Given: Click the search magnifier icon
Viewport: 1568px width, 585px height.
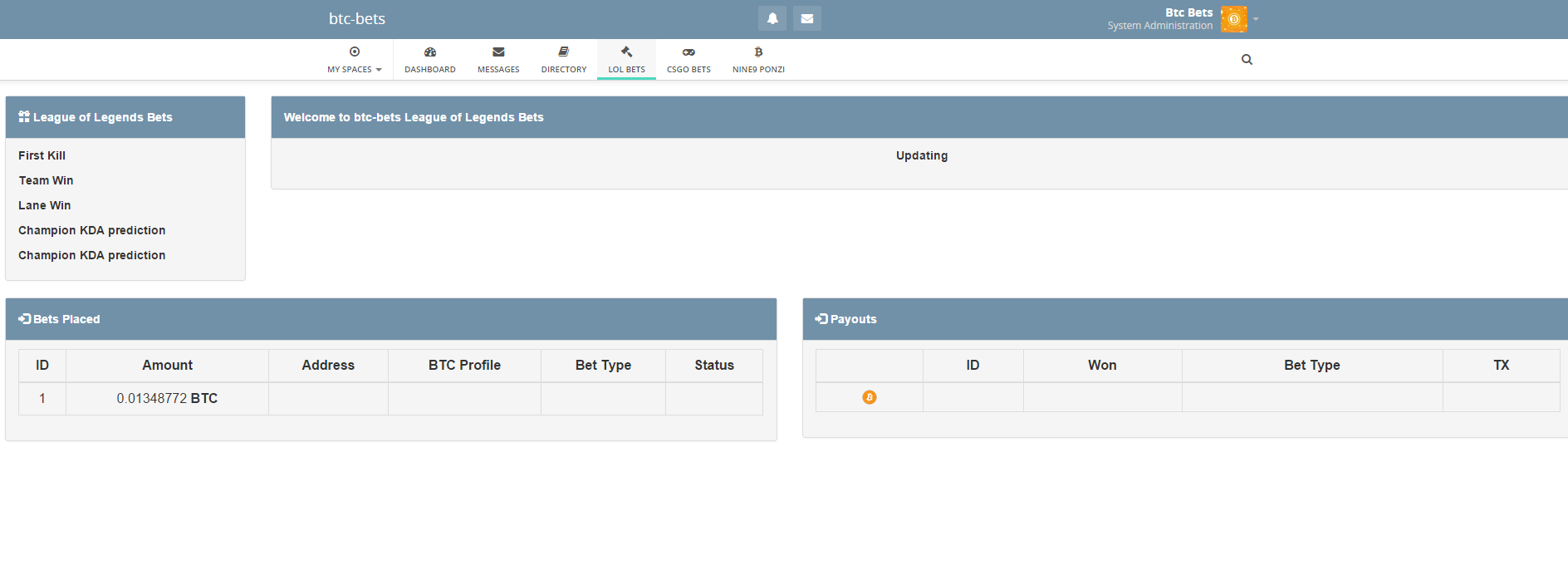Looking at the screenshot, I should [x=1247, y=59].
